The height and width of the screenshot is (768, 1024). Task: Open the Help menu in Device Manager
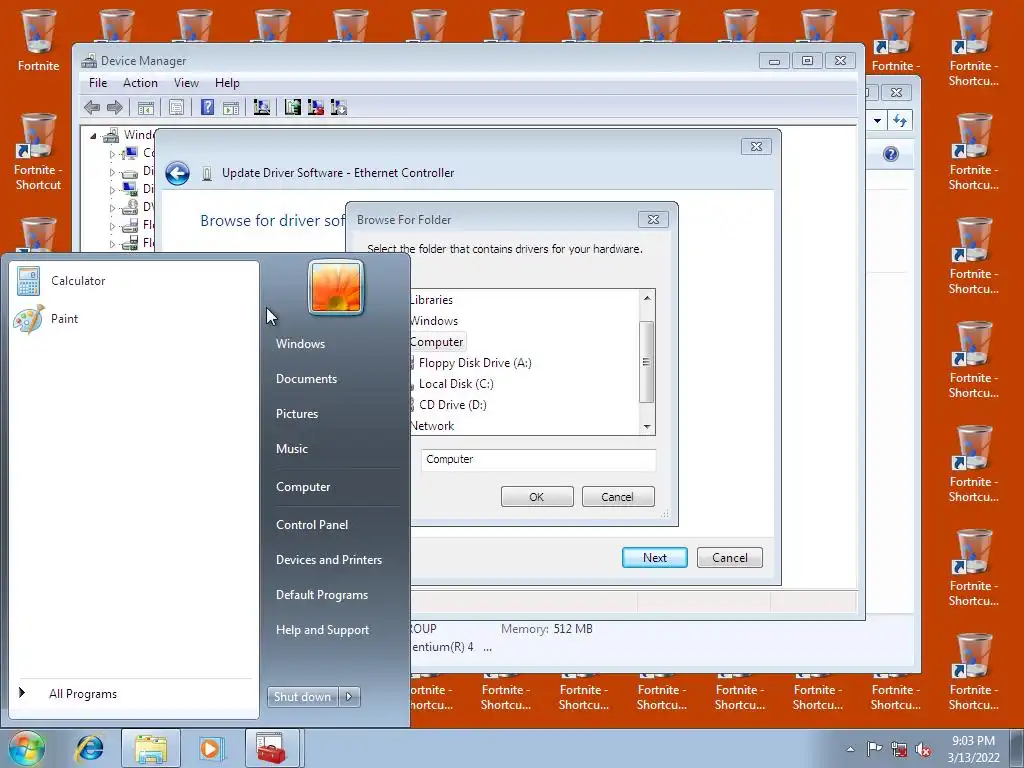click(227, 83)
